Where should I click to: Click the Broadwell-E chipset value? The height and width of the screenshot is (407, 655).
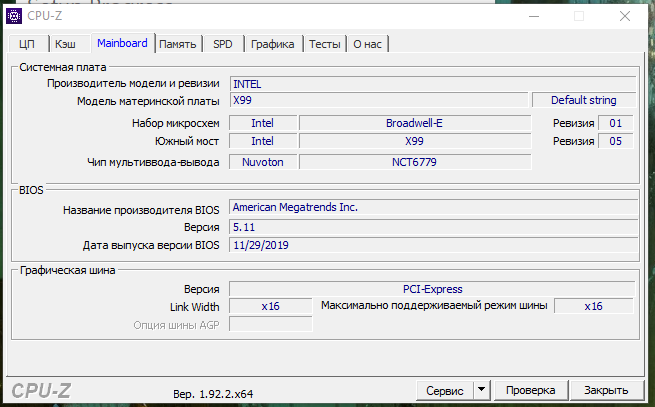click(415, 123)
